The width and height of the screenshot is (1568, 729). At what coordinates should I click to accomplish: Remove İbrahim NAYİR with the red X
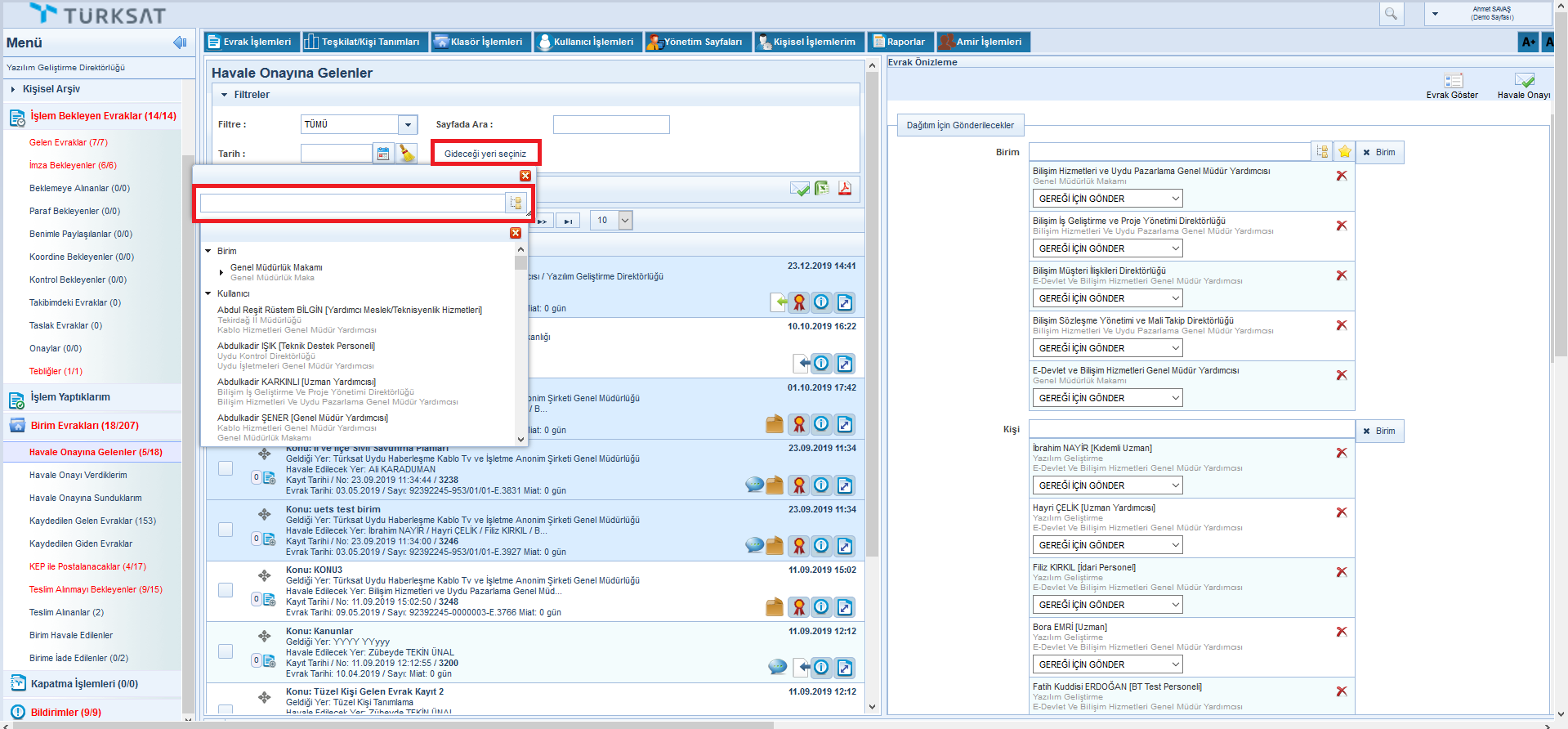pos(1342,453)
